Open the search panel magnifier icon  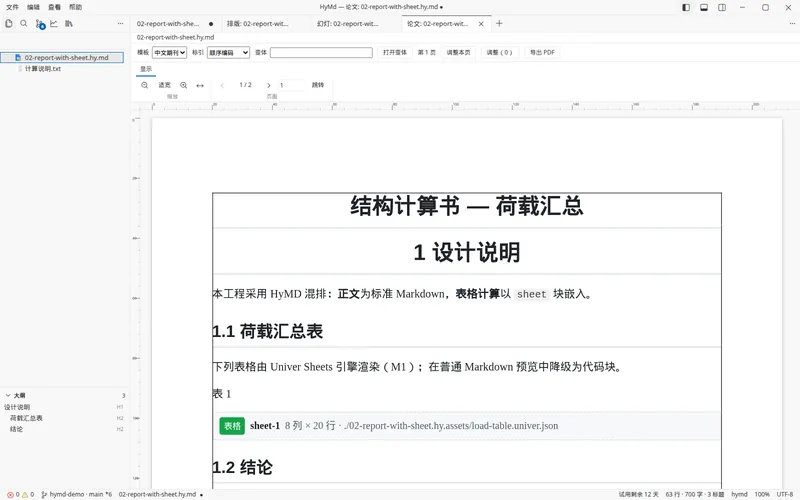(23, 23)
